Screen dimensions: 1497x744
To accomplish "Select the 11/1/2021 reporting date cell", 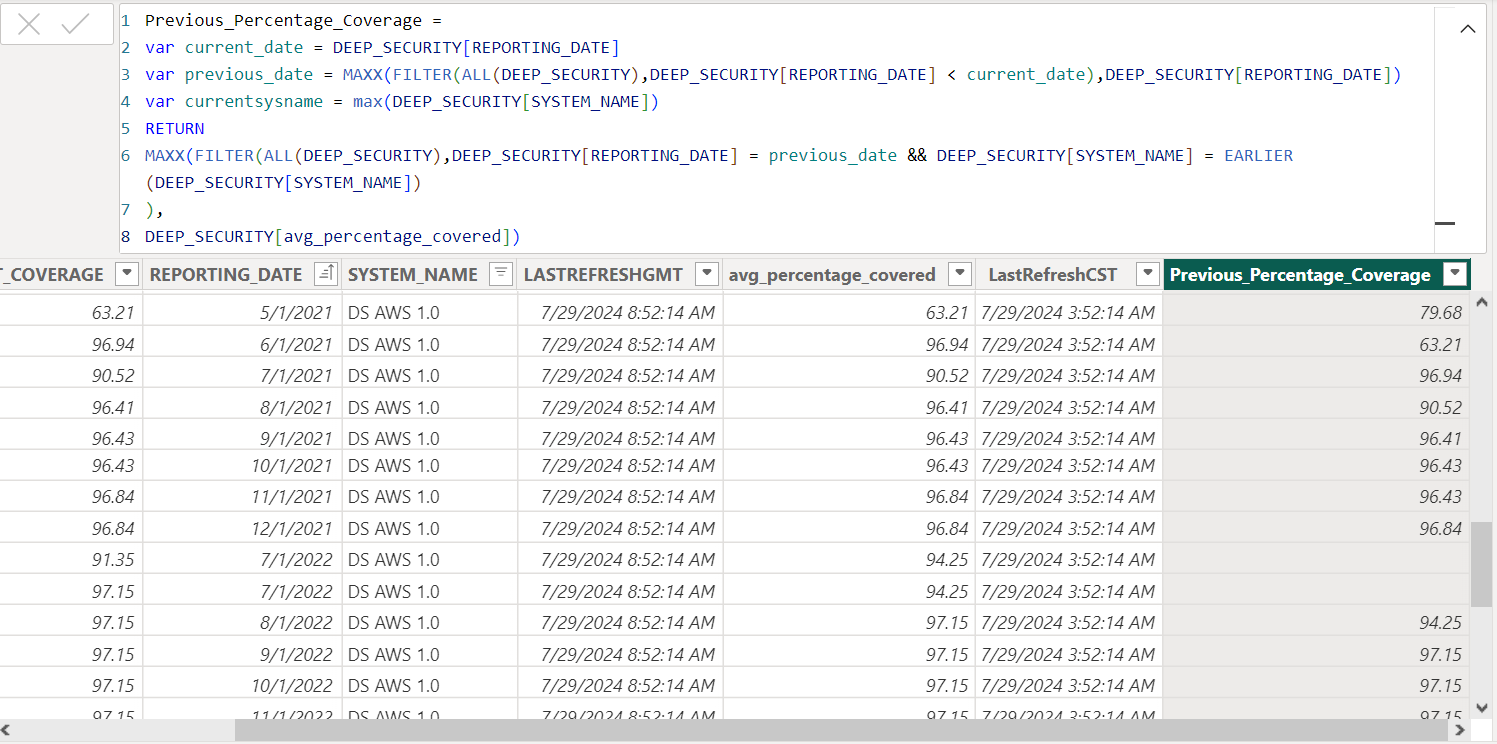I will [242, 497].
